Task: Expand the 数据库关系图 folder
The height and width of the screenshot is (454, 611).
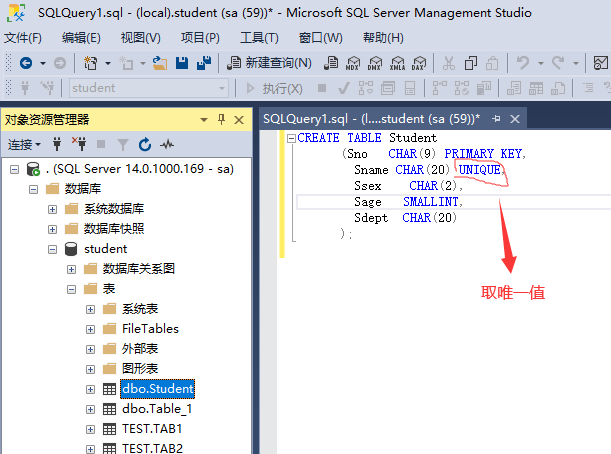Action: 71,269
